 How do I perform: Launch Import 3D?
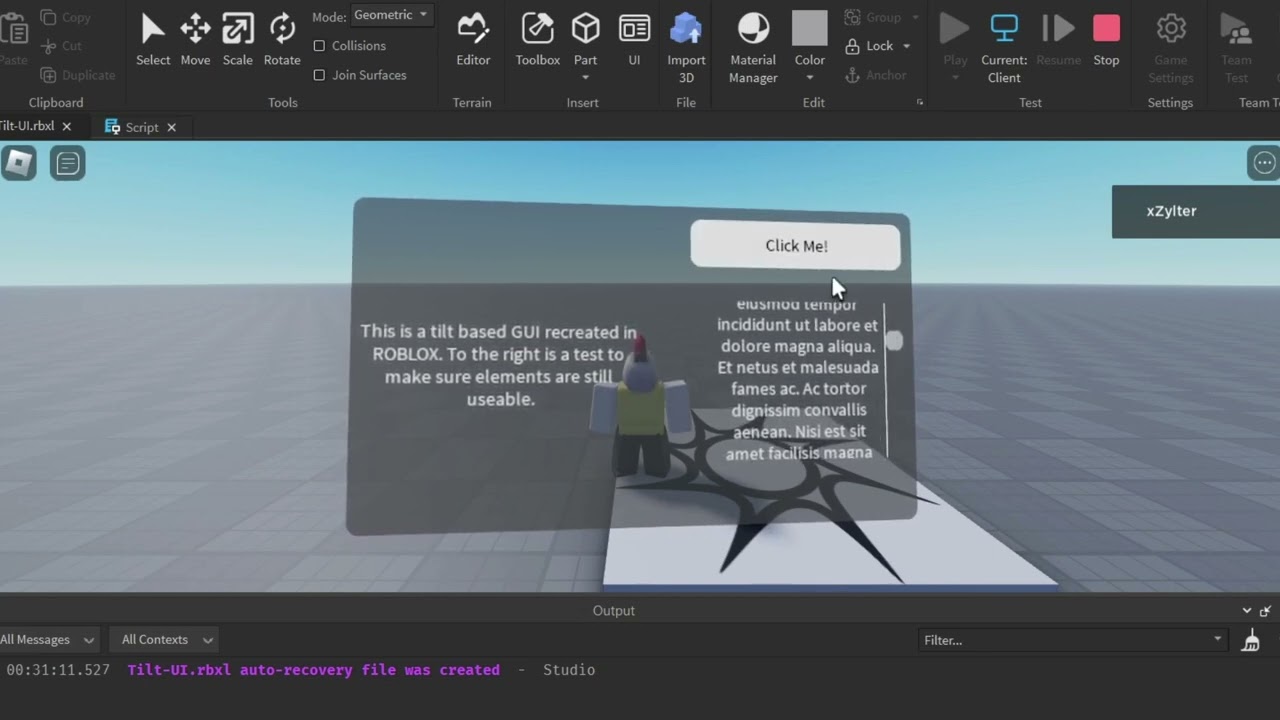tap(686, 48)
